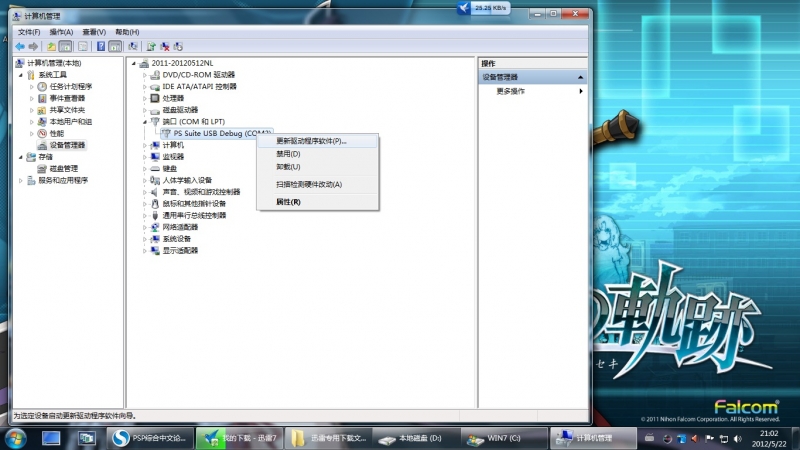The width and height of the screenshot is (800, 450).
Task: Select the IDE ATA/ATAPI 控制器 category
Action: 199,87
